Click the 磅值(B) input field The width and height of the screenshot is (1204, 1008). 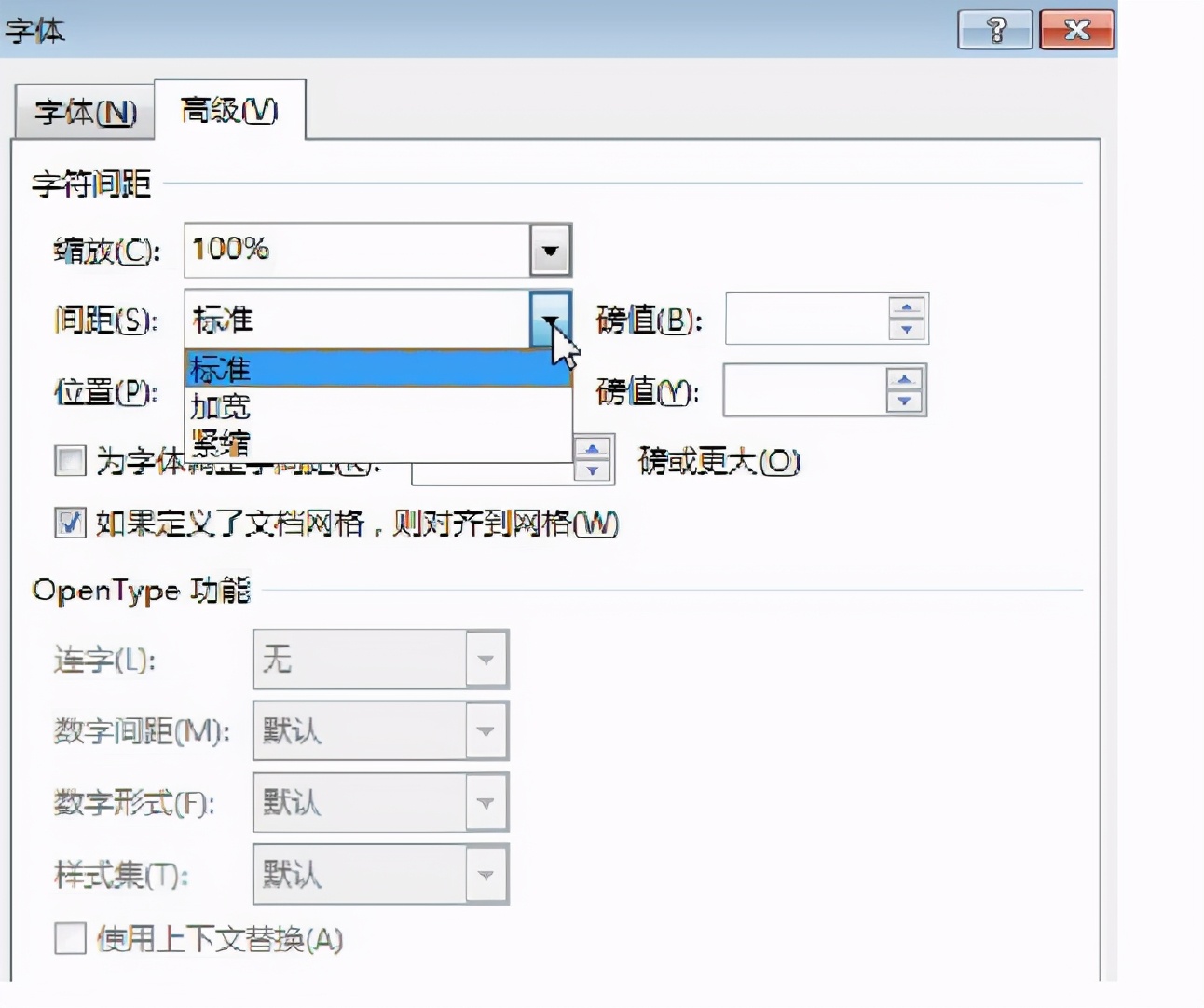807,319
